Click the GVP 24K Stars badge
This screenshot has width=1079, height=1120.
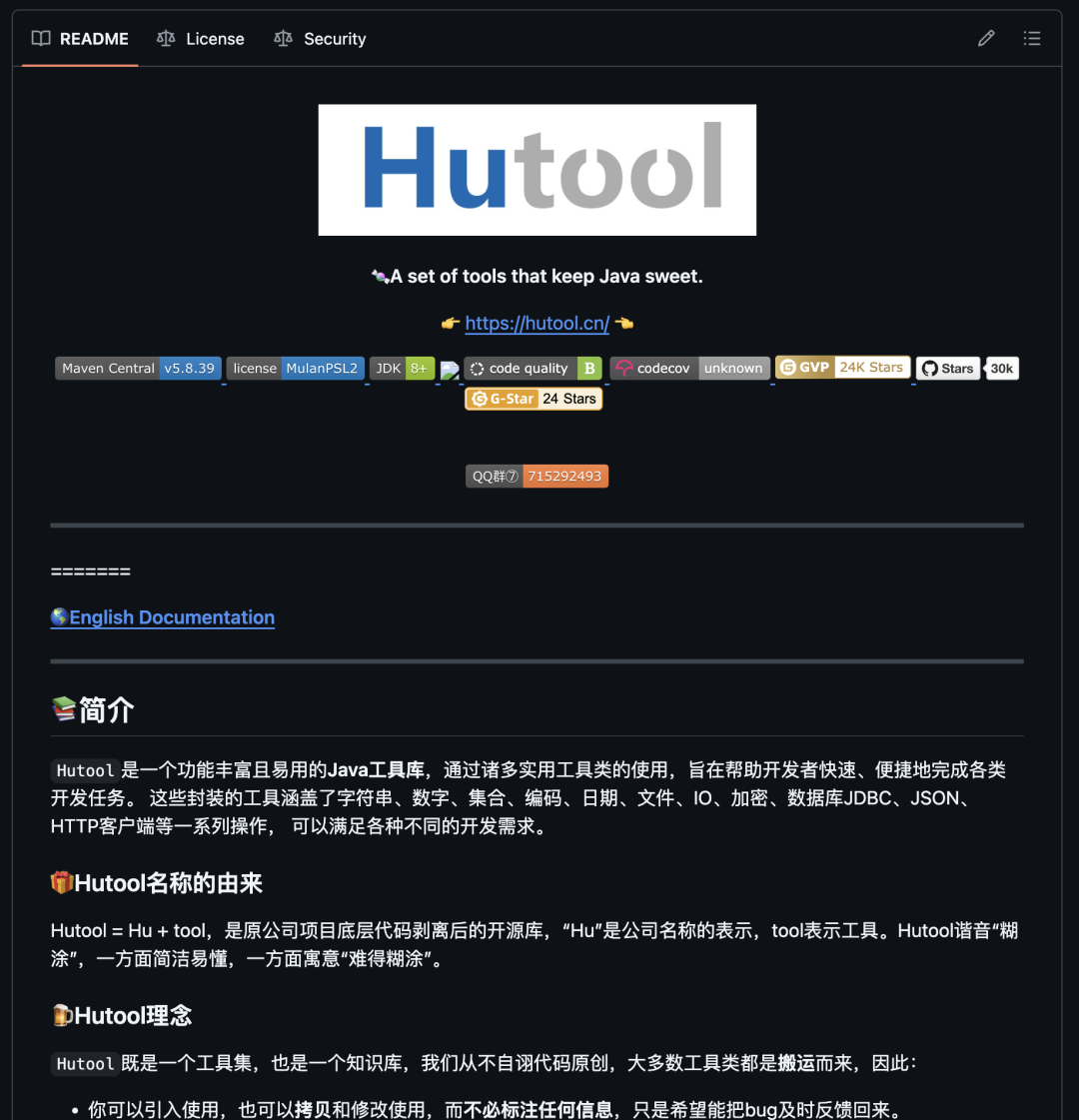(x=842, y=368)
